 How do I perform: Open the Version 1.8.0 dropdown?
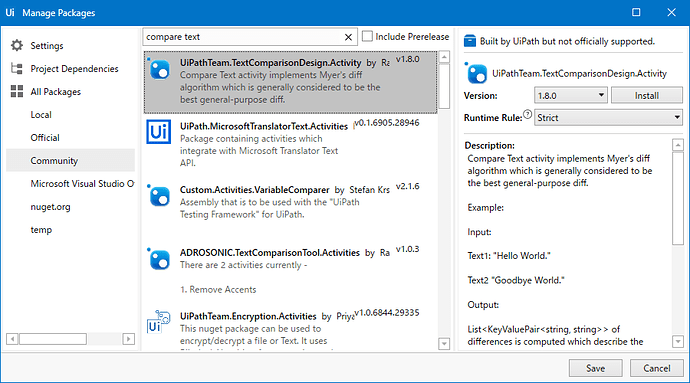[x=570, y=96]
